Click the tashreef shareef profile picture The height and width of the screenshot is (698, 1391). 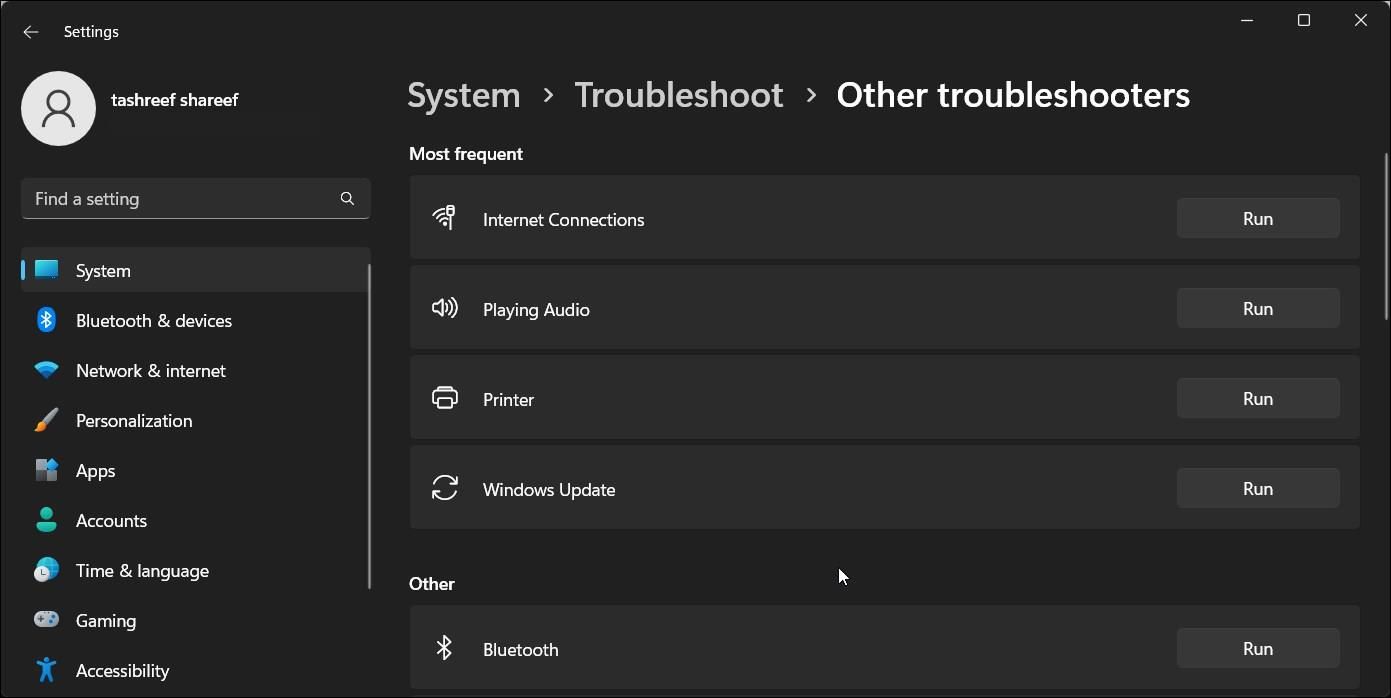click(58, 108)
